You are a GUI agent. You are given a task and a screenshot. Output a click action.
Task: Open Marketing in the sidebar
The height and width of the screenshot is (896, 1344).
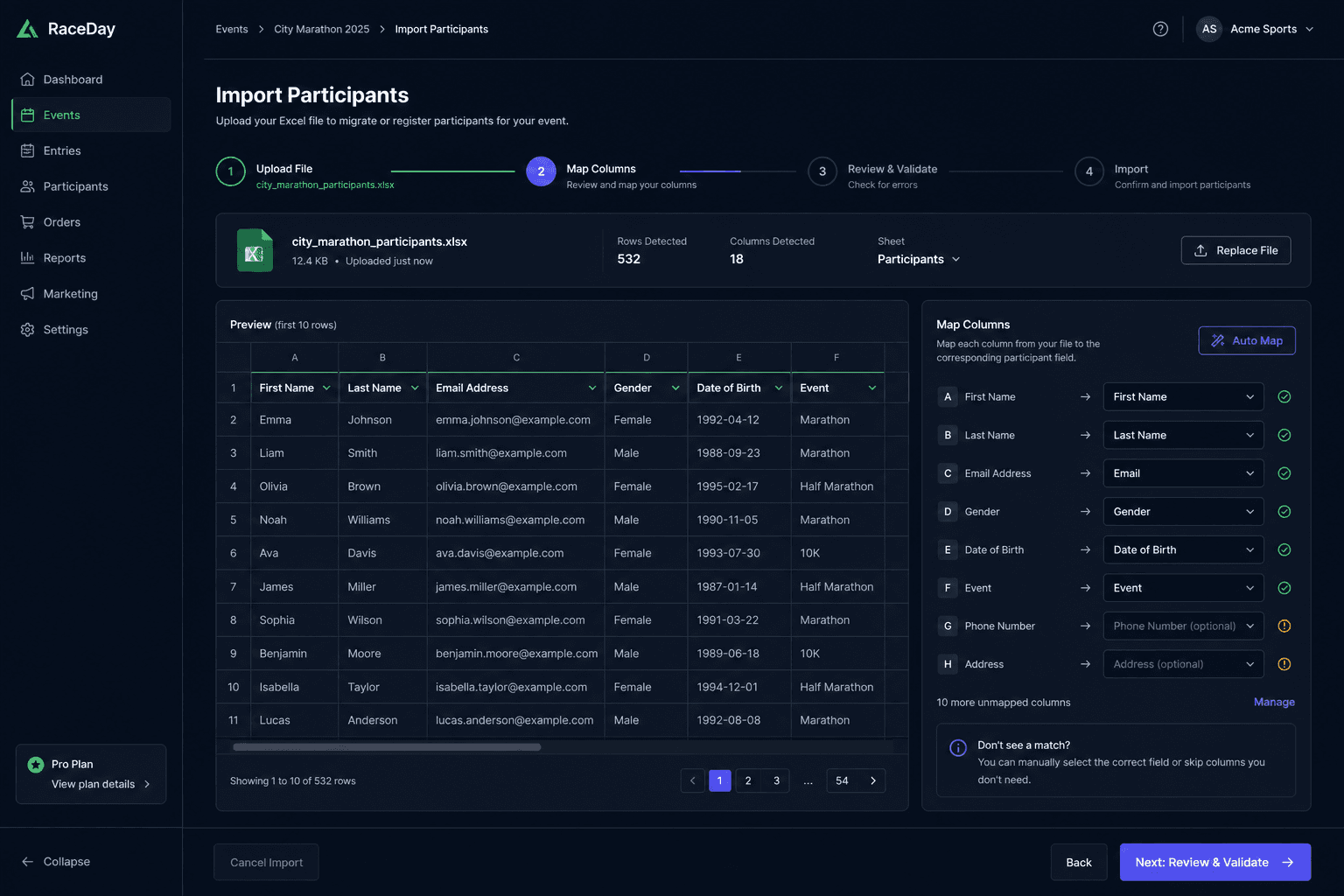click(91, 294)
